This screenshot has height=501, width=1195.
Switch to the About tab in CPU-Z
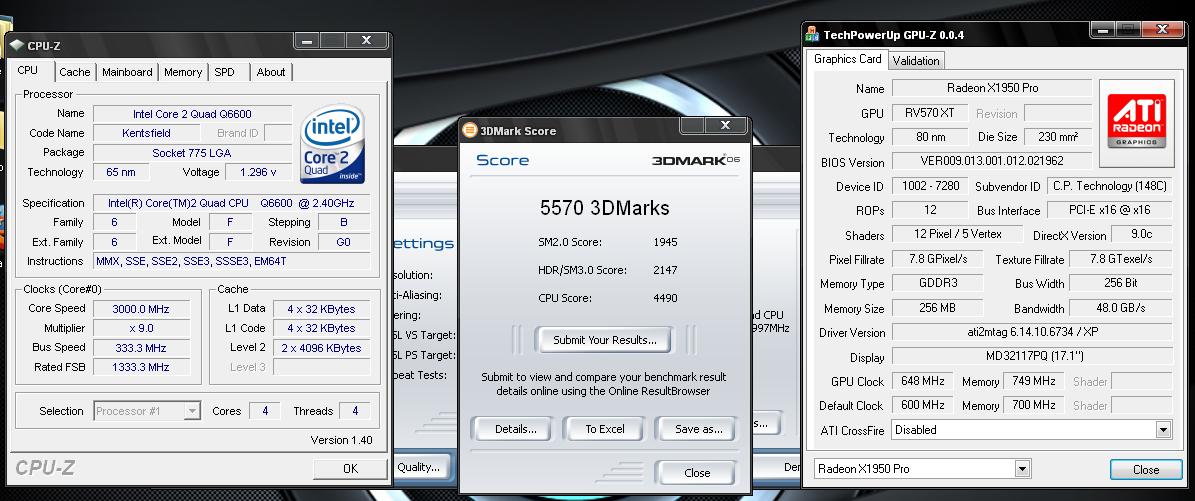tap(271, 72)
